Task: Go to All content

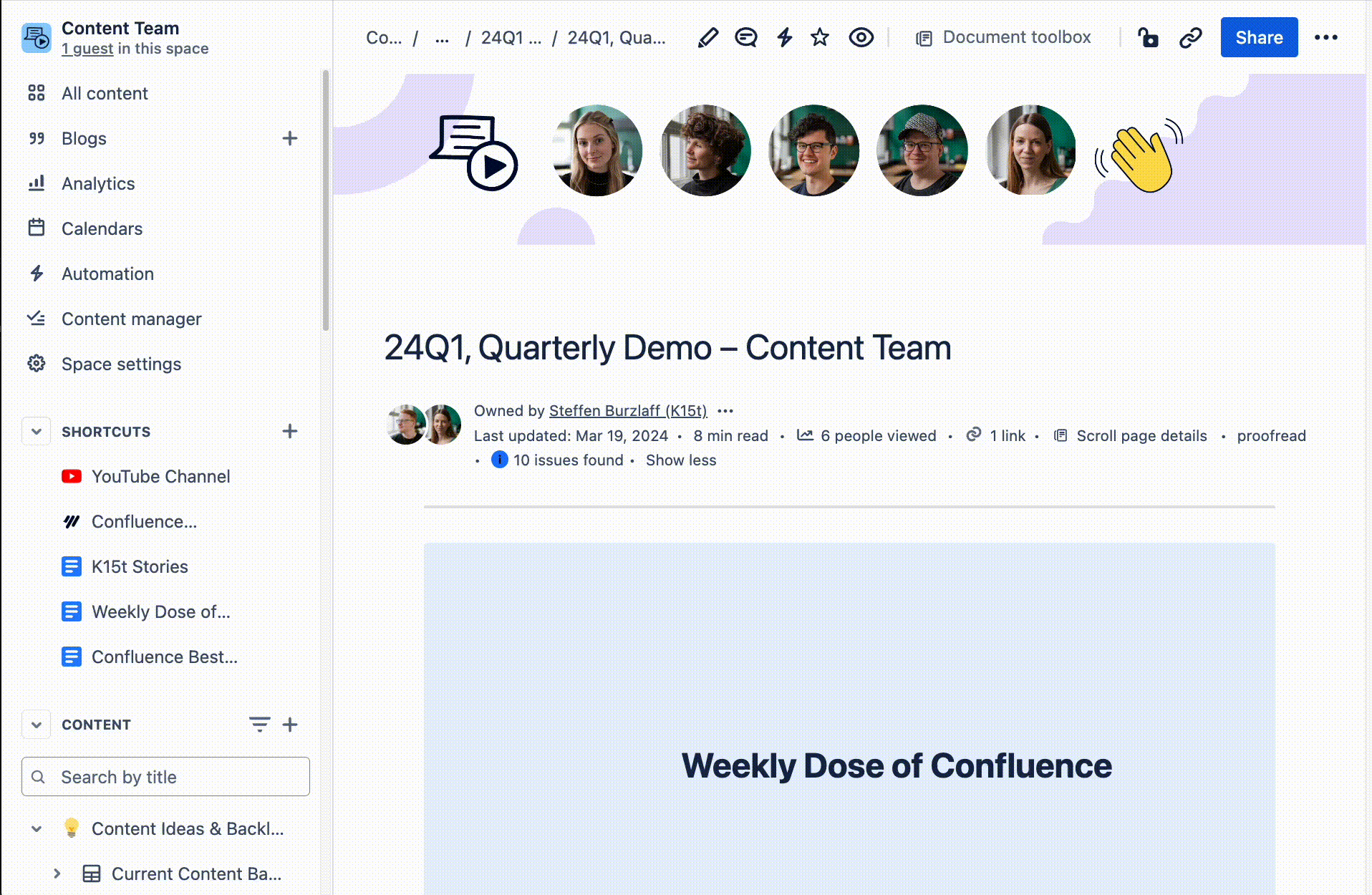Action: [x=105, y=93]
